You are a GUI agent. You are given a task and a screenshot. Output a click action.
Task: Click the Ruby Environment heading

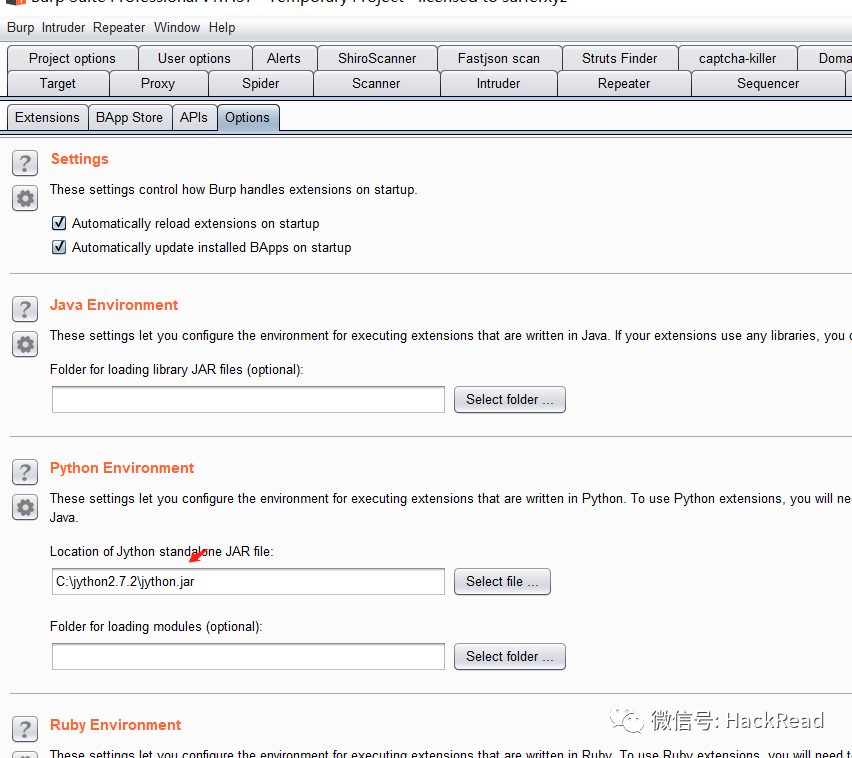[115, 725]
